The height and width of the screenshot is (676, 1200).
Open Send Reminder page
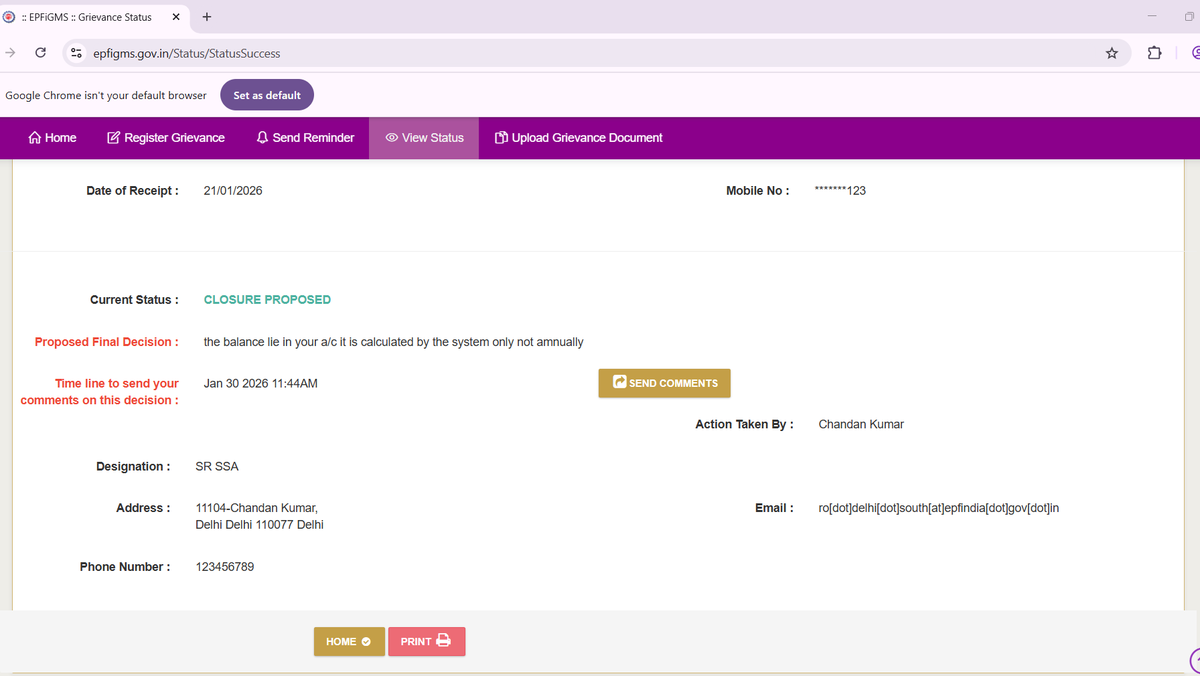pyautogui.click(x=305, y=138)
